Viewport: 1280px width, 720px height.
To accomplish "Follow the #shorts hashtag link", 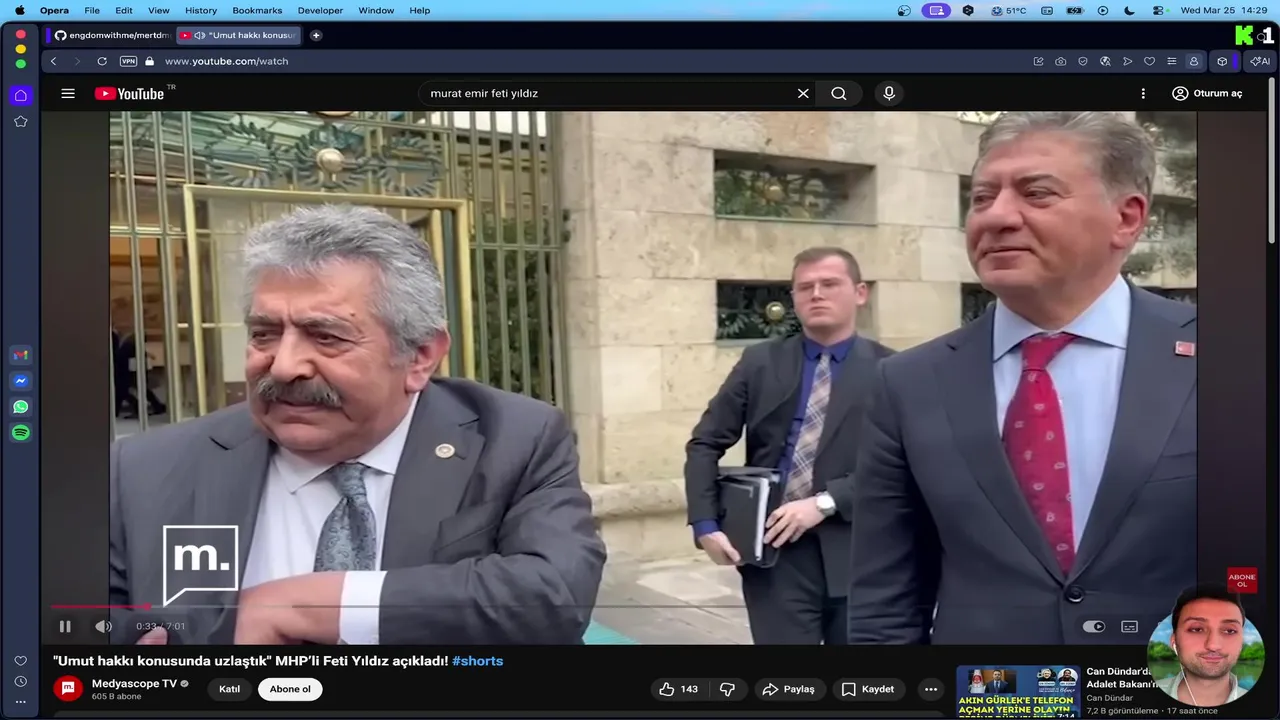I will (477, 661).
